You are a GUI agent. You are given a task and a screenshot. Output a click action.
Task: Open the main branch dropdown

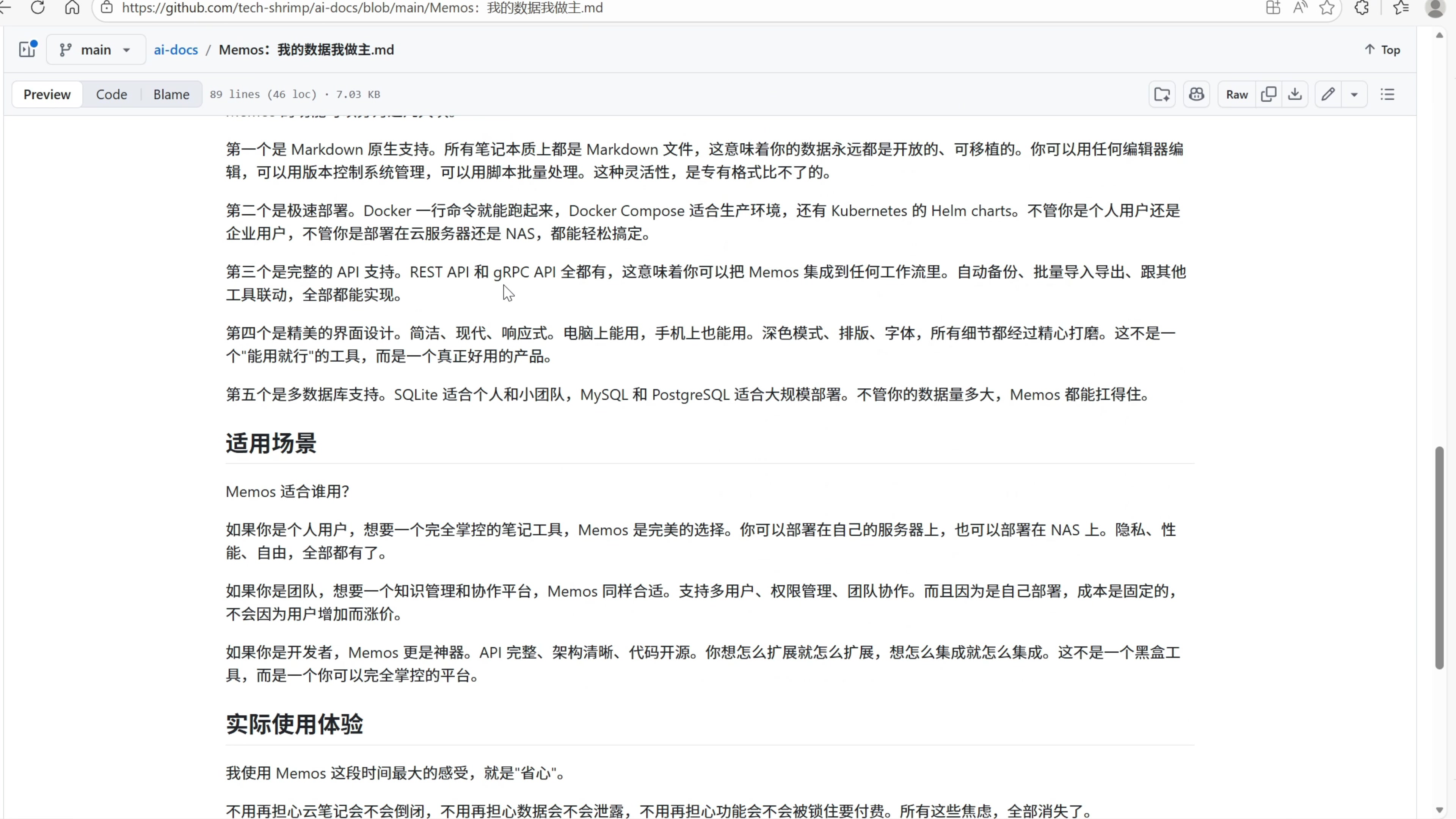point(96,50)
